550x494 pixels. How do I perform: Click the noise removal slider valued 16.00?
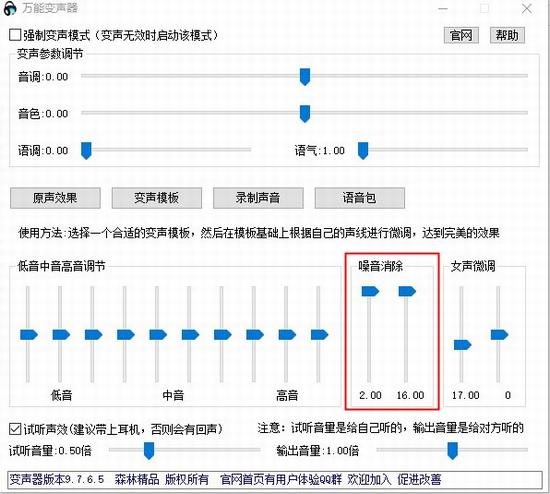[407, 291]
